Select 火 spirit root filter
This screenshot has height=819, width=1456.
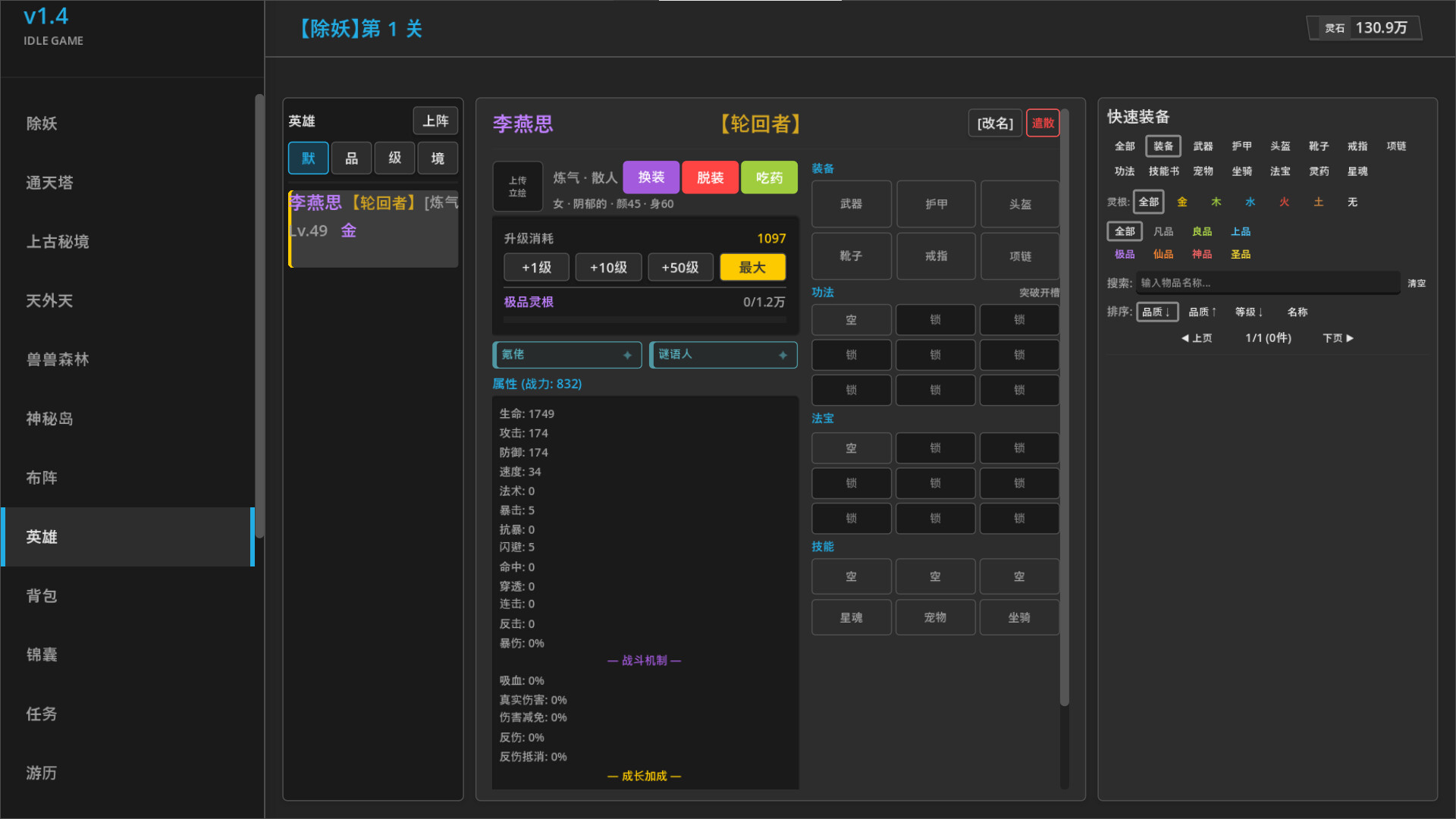(1284, 202)
